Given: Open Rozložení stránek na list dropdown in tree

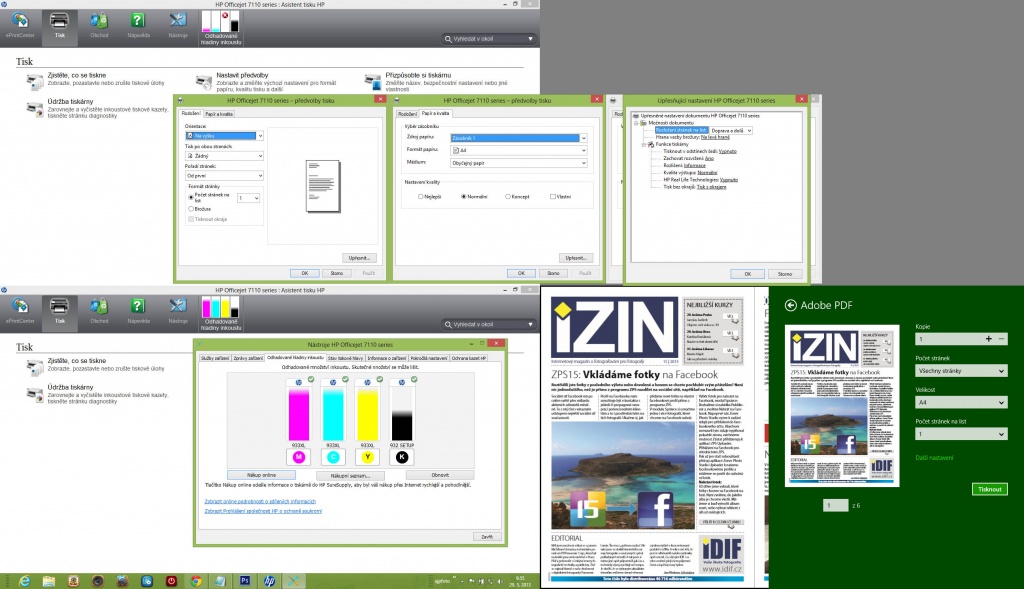Looking at the screenshot, I should [731, 131].
